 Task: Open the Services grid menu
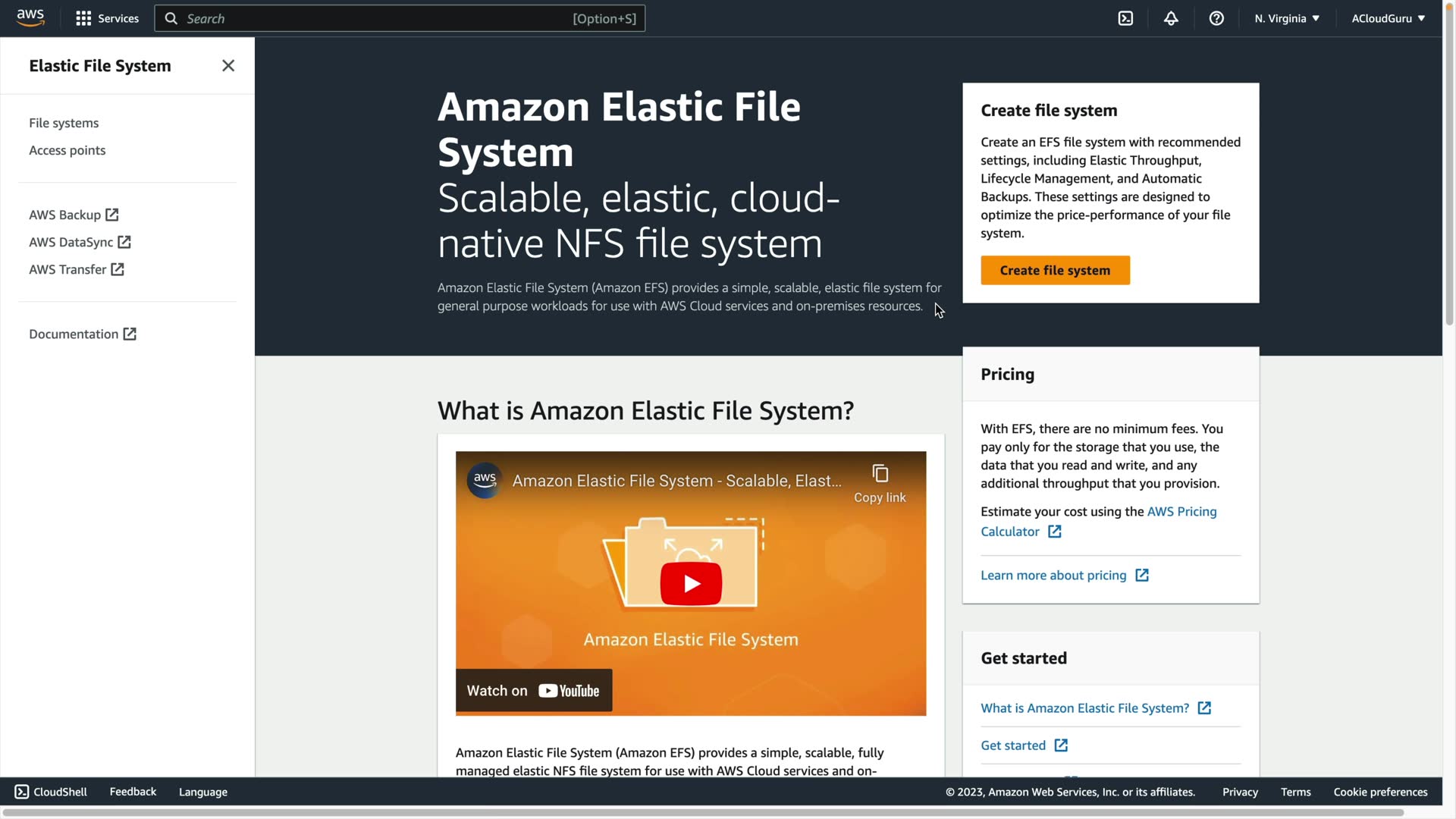[x=83, y=18]
